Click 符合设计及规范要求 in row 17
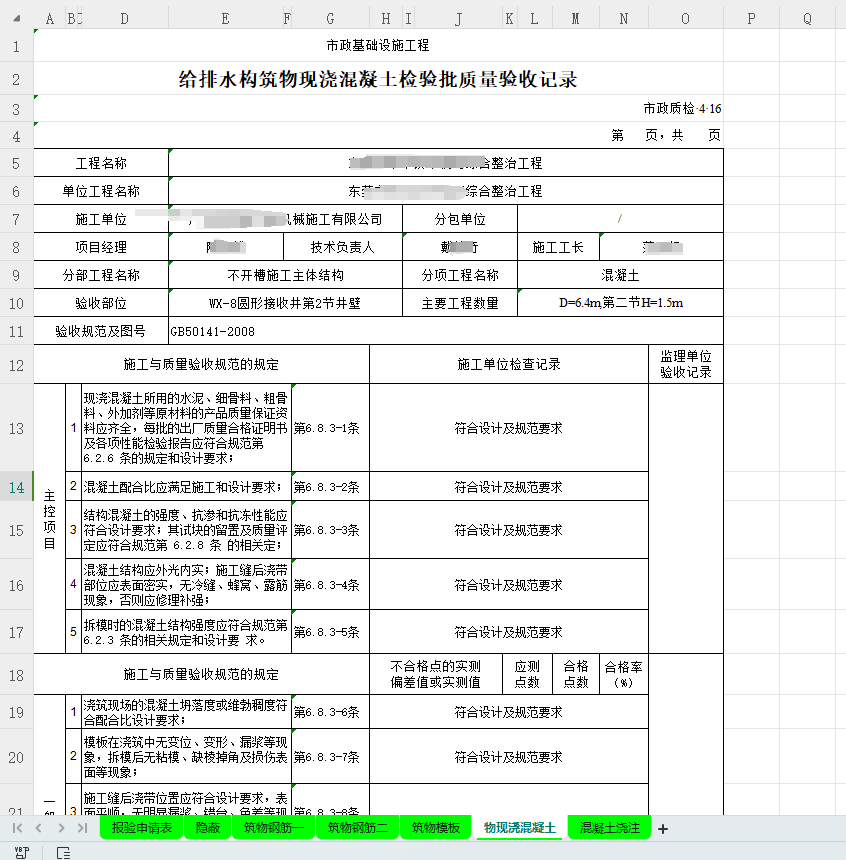Image resolution: width=846 pixels, height=860 pixels. click(x=509, y=632)
